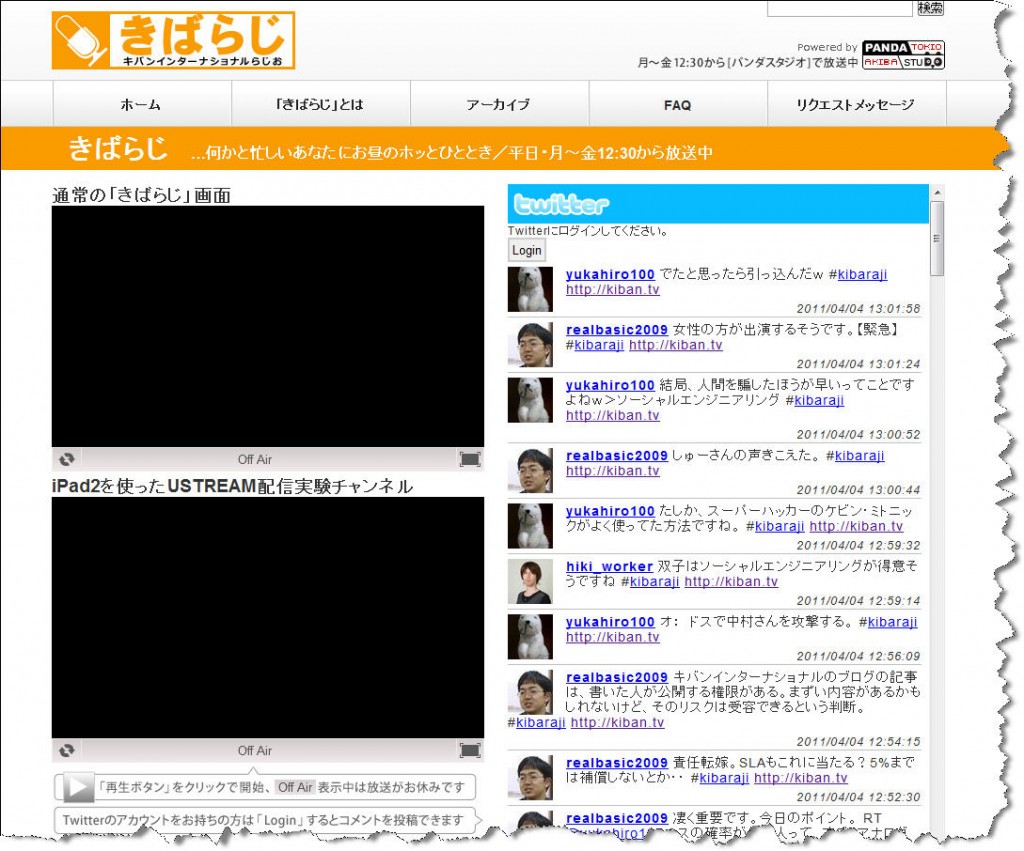Click inside the search input field
The width and height of the screenshot is (1024, 851).
pos(840,8)
